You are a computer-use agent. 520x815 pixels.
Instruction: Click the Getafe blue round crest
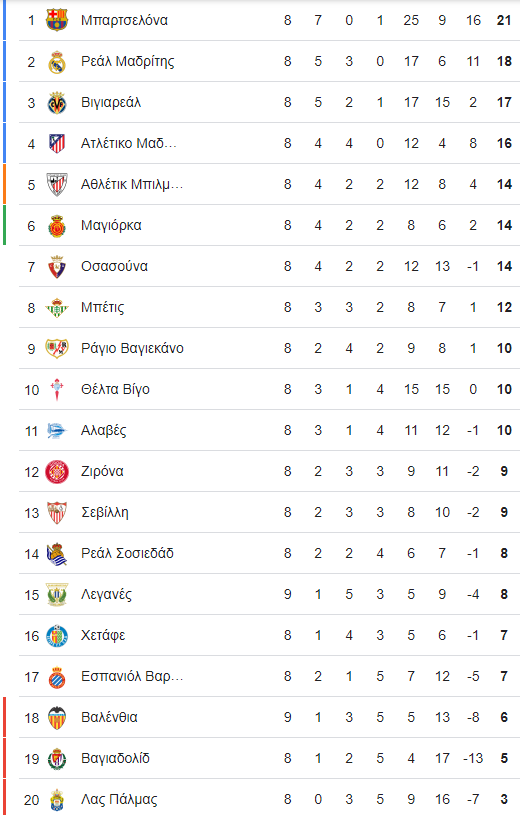[57, 635]
